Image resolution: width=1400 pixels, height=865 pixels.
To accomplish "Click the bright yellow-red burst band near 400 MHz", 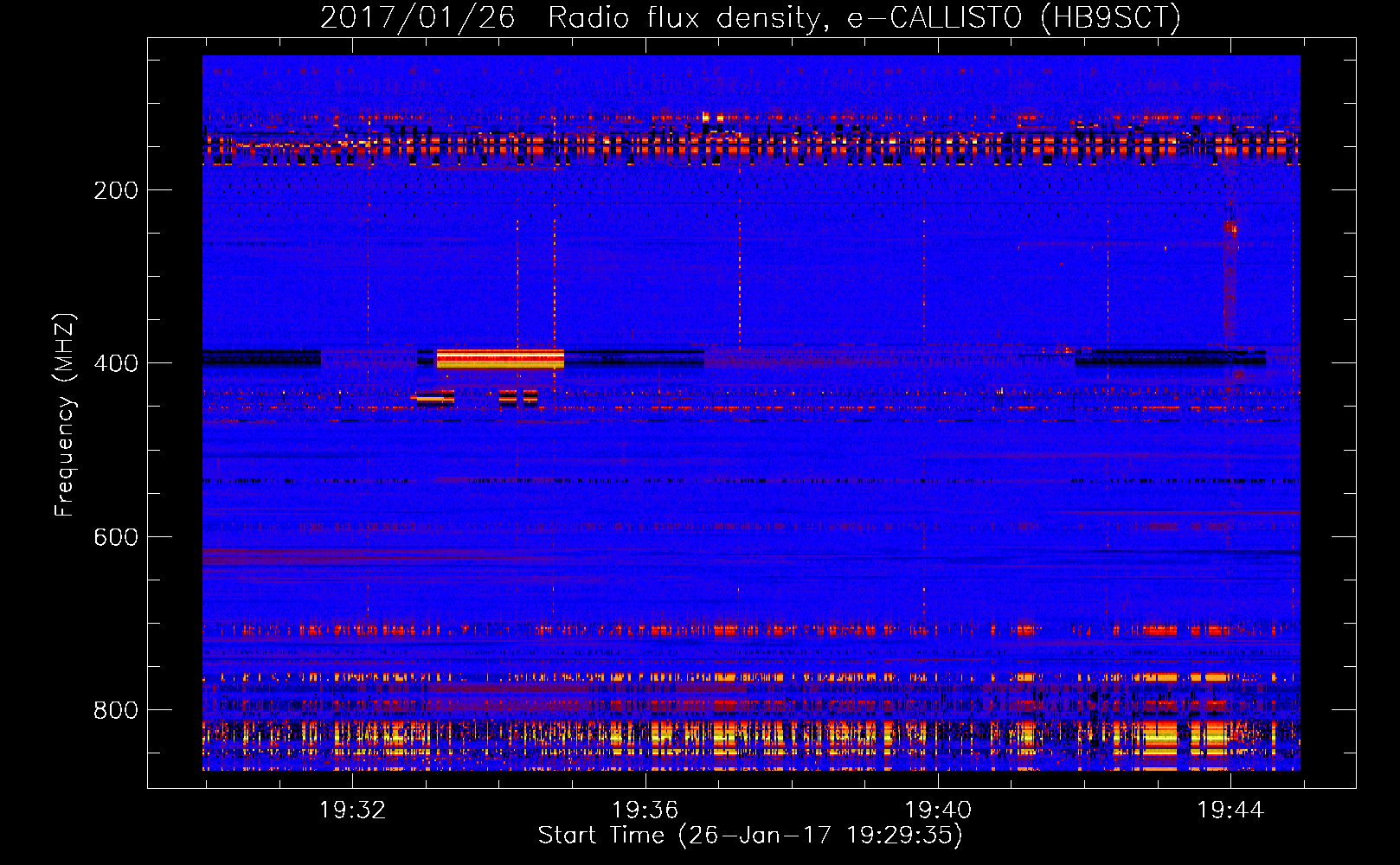I will pyautogui.click(x=500, y=359).
